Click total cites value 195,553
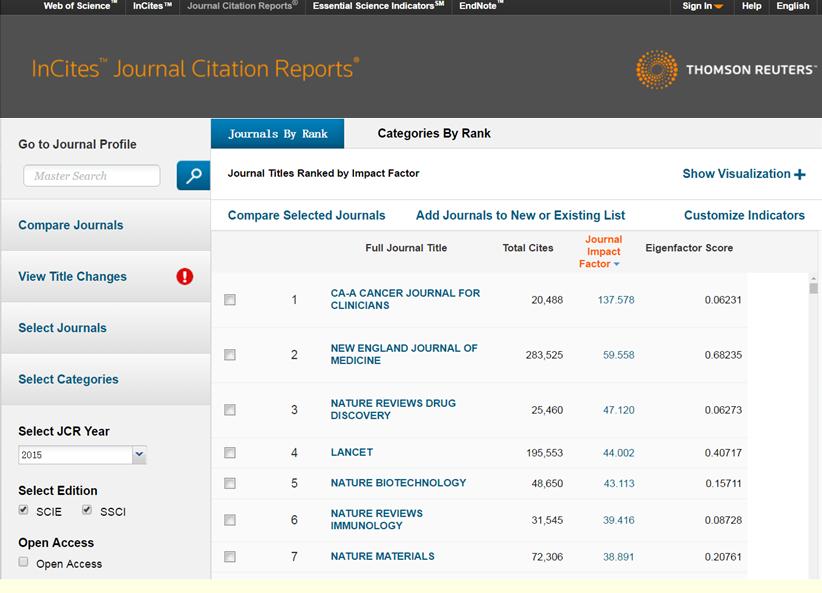 coord(544,453)
